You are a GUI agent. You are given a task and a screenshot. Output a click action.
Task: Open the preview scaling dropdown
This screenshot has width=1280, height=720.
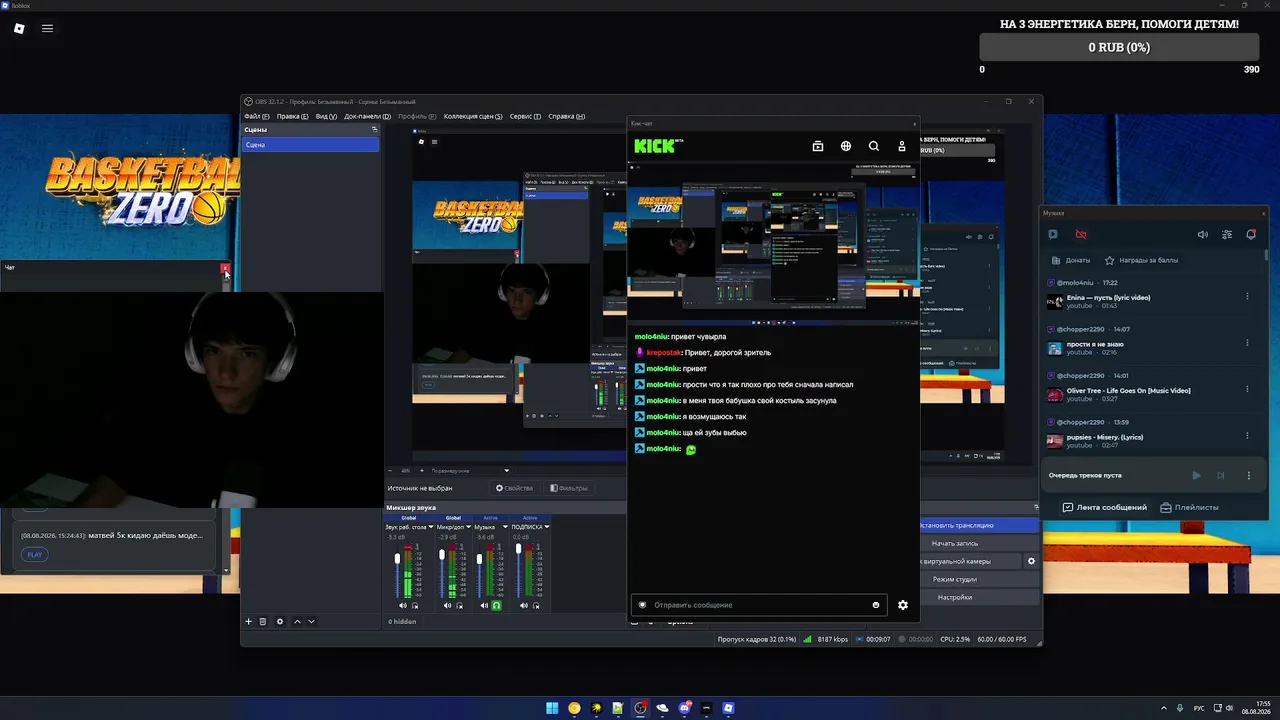[470, 470]
